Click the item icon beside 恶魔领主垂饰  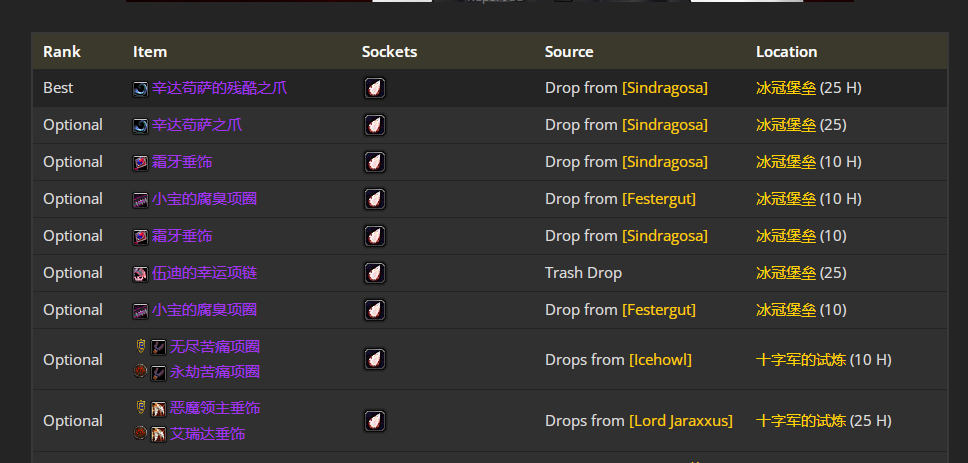[x=158, y=408]
